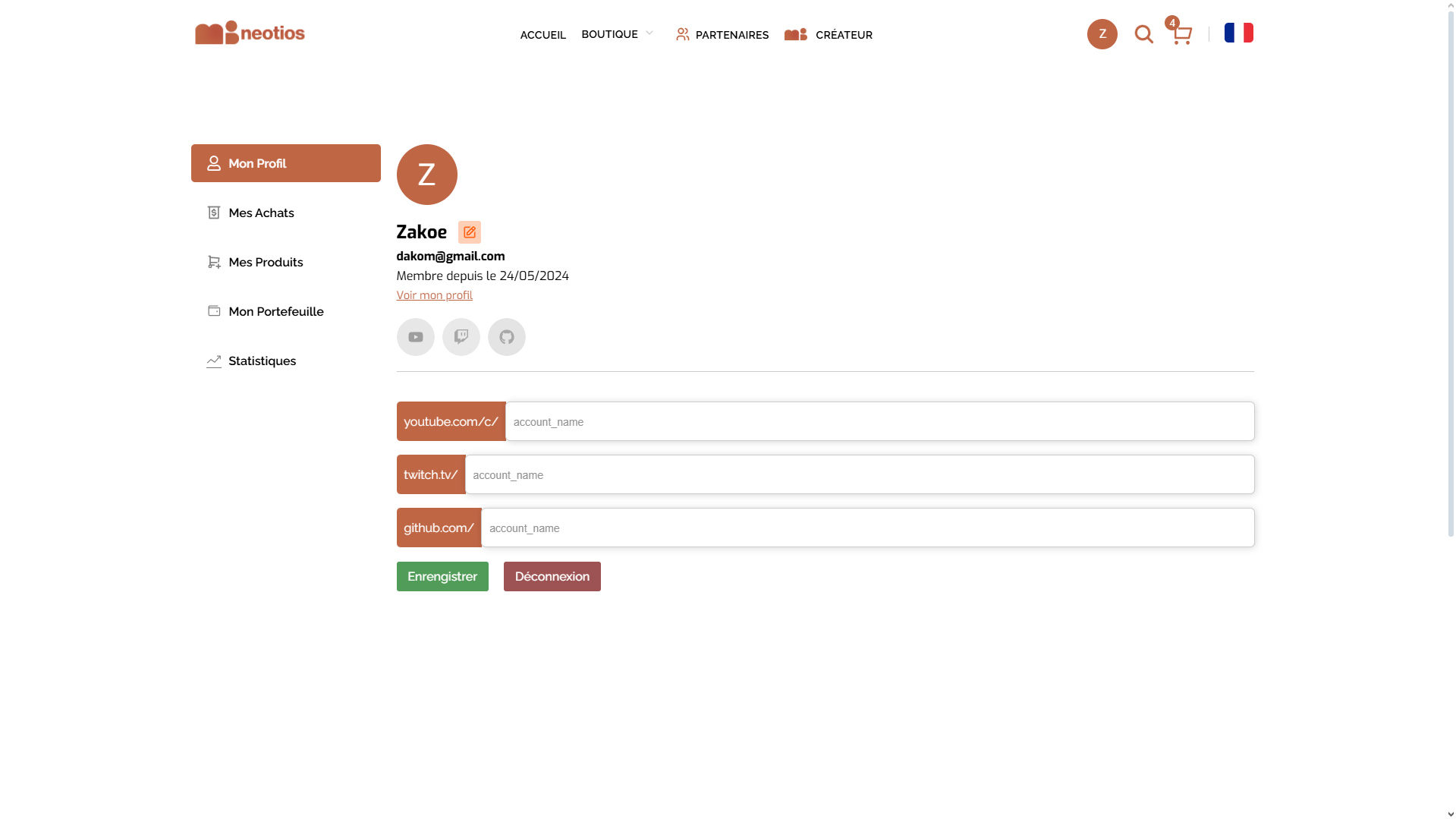This screenshot has width=1456, height=819.
Task: Click the Déconnexion button
Action: click(x=552, y=576)
